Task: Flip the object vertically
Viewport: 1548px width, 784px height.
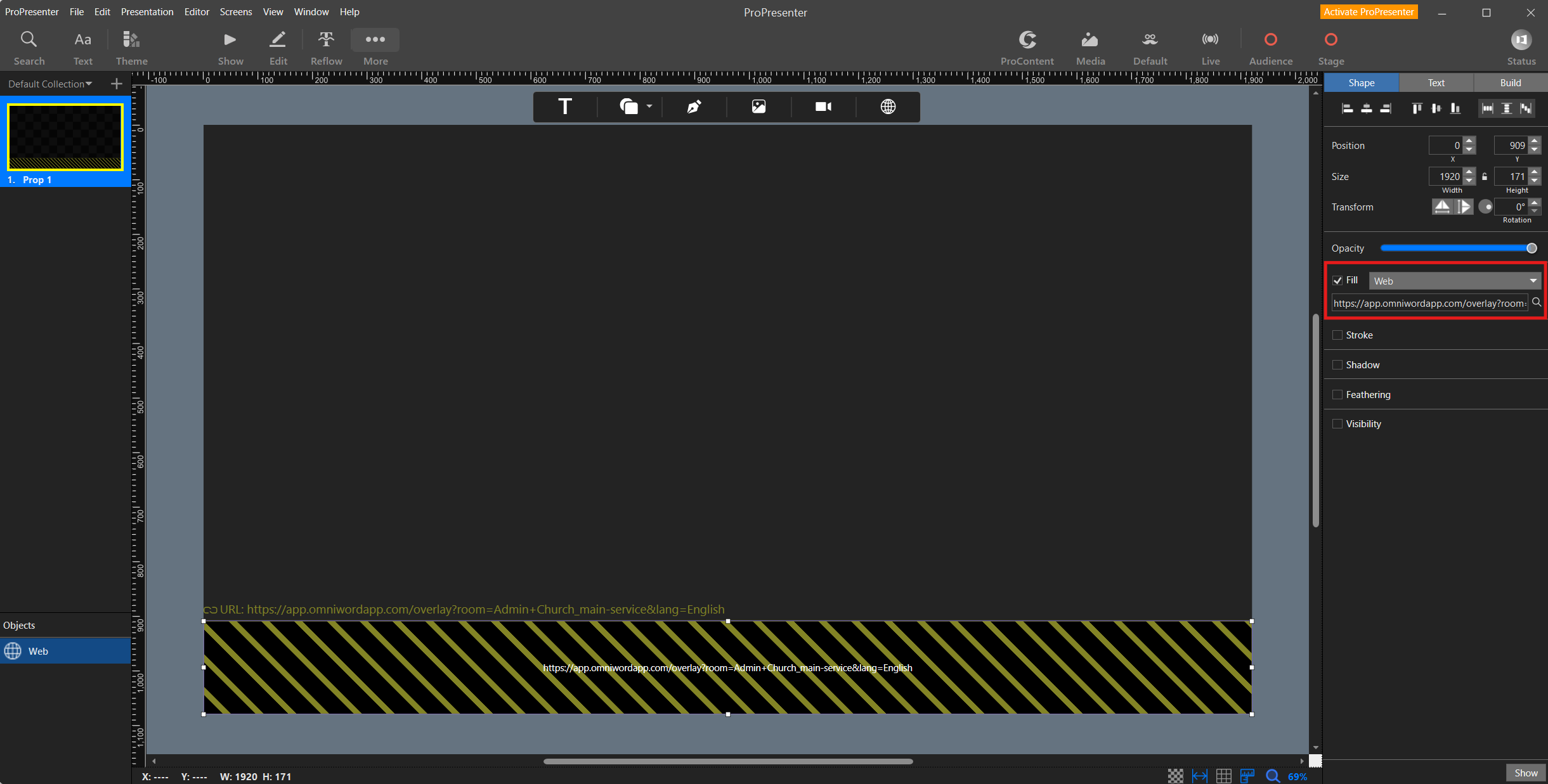Action: point(1464,207)
